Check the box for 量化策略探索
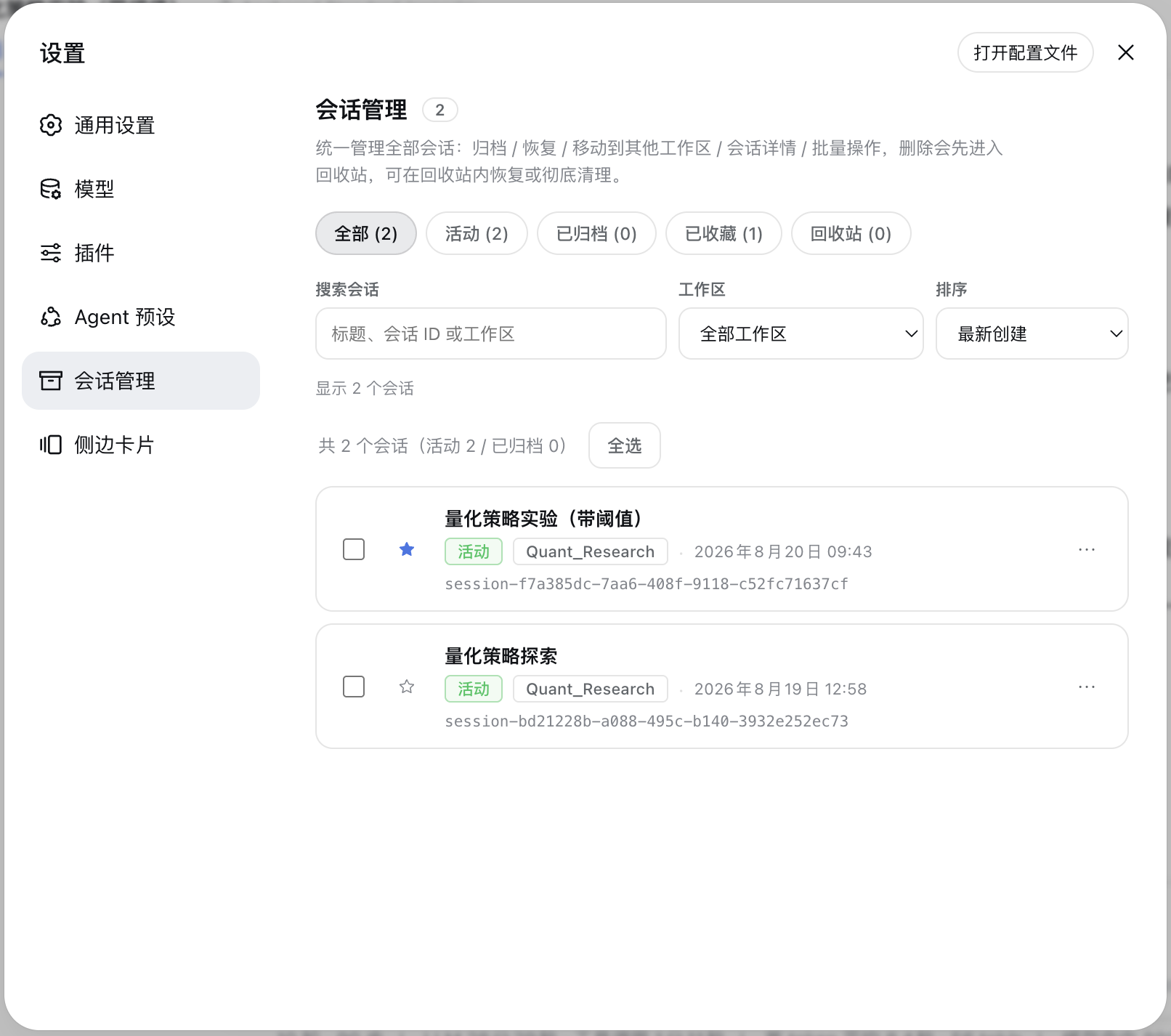 354,687
